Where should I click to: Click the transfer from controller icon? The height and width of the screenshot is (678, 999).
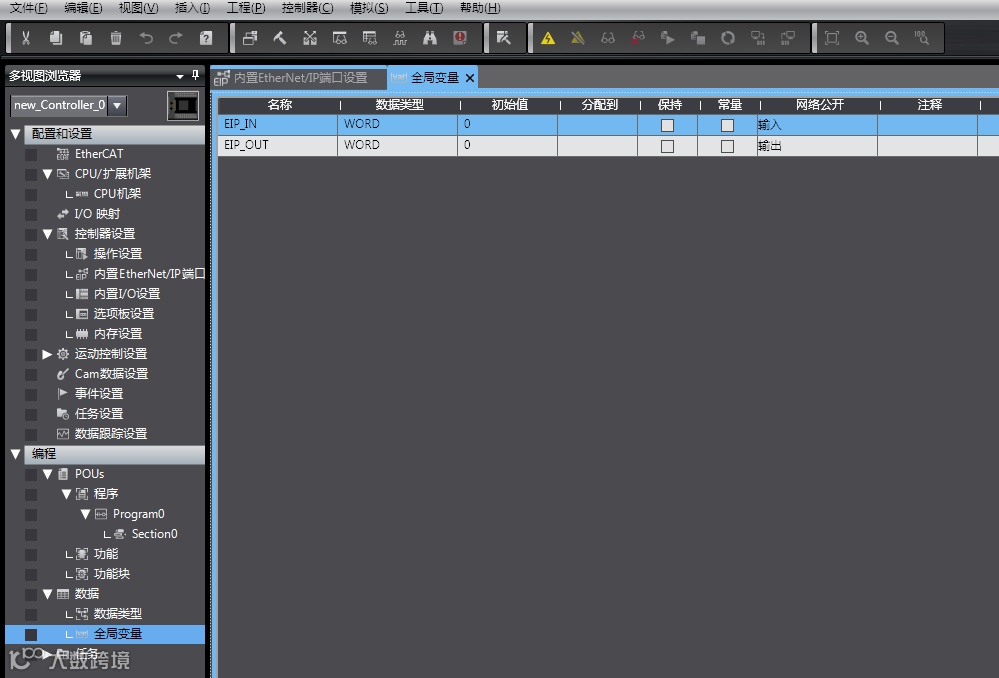click(x=788, y=38)
